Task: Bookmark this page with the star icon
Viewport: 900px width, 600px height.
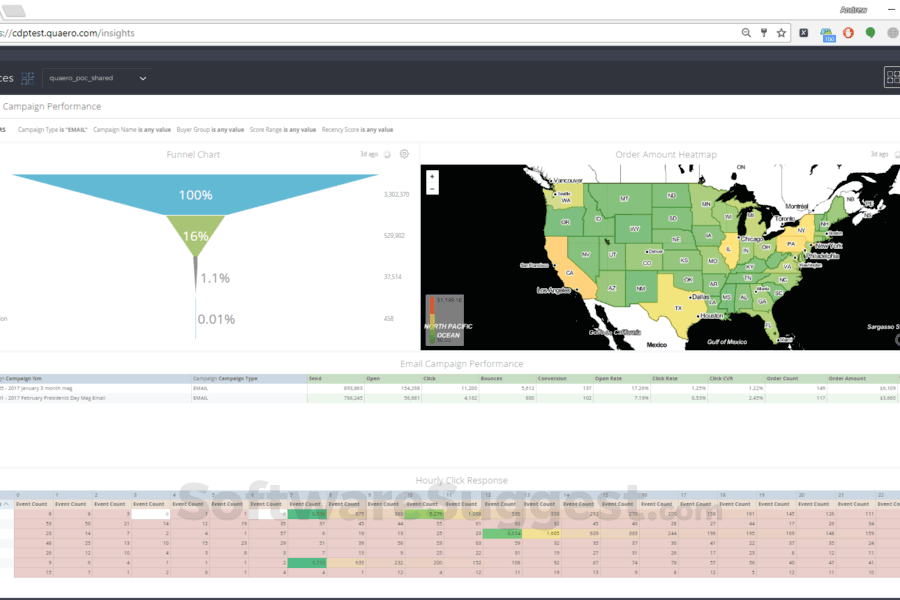Action: tap(780, 32)
